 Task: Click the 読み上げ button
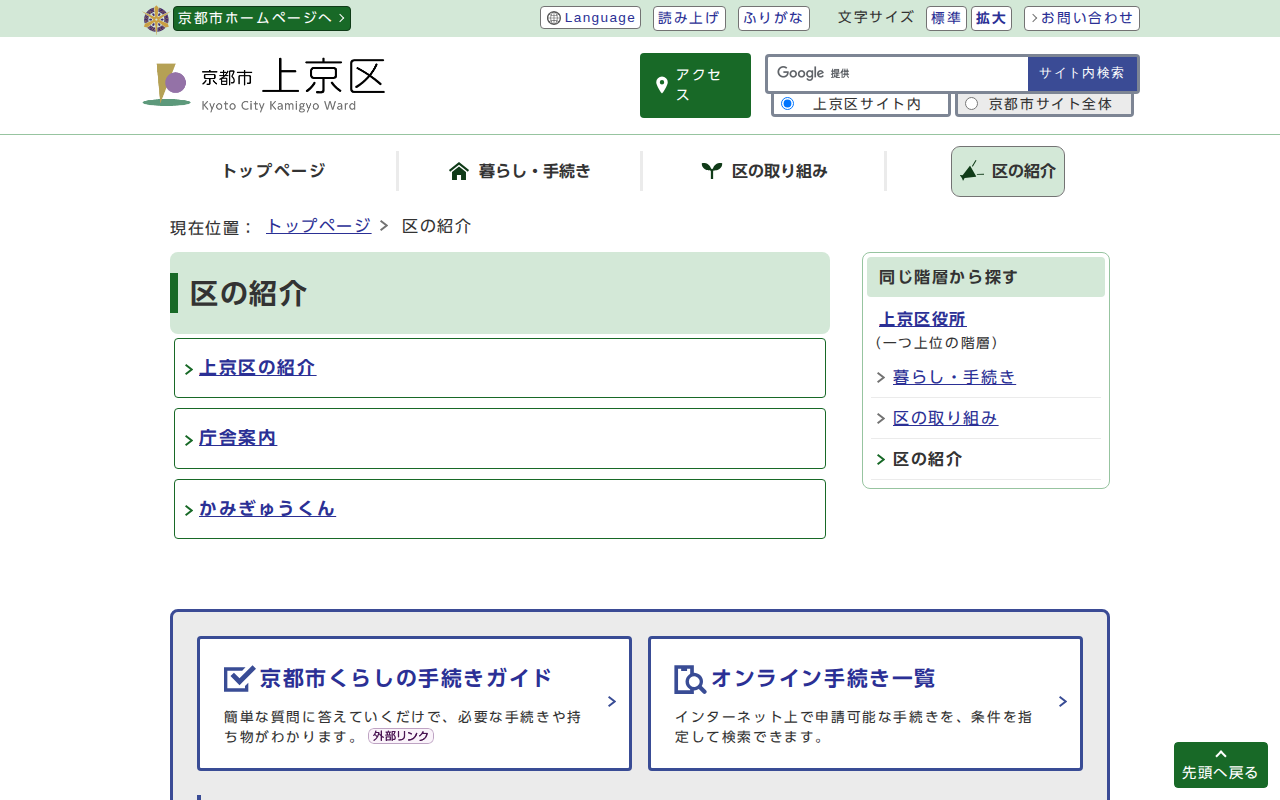coord(690,18)
